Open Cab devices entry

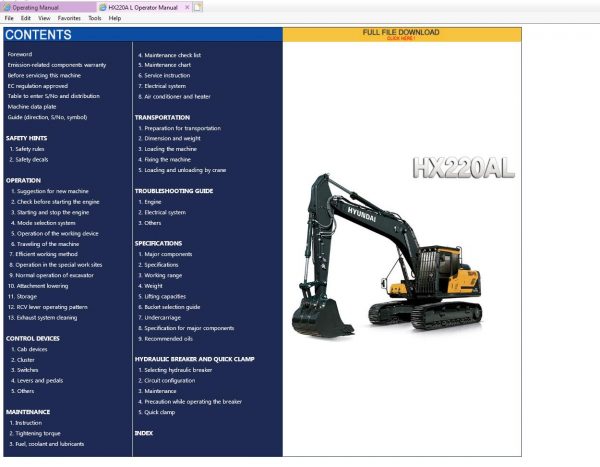tap(29, 349)
